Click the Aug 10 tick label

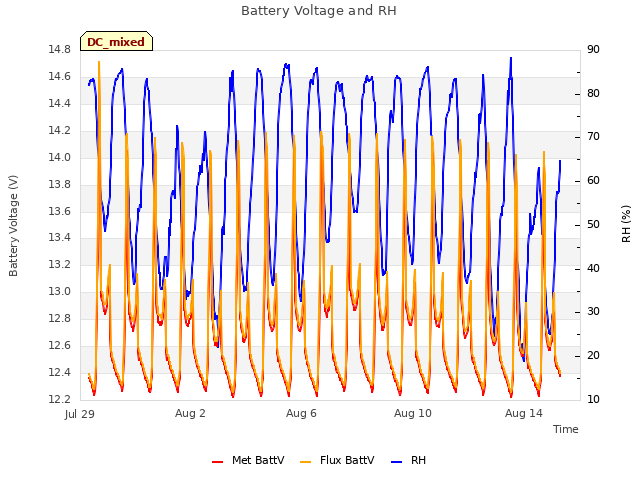coord(413,413)
